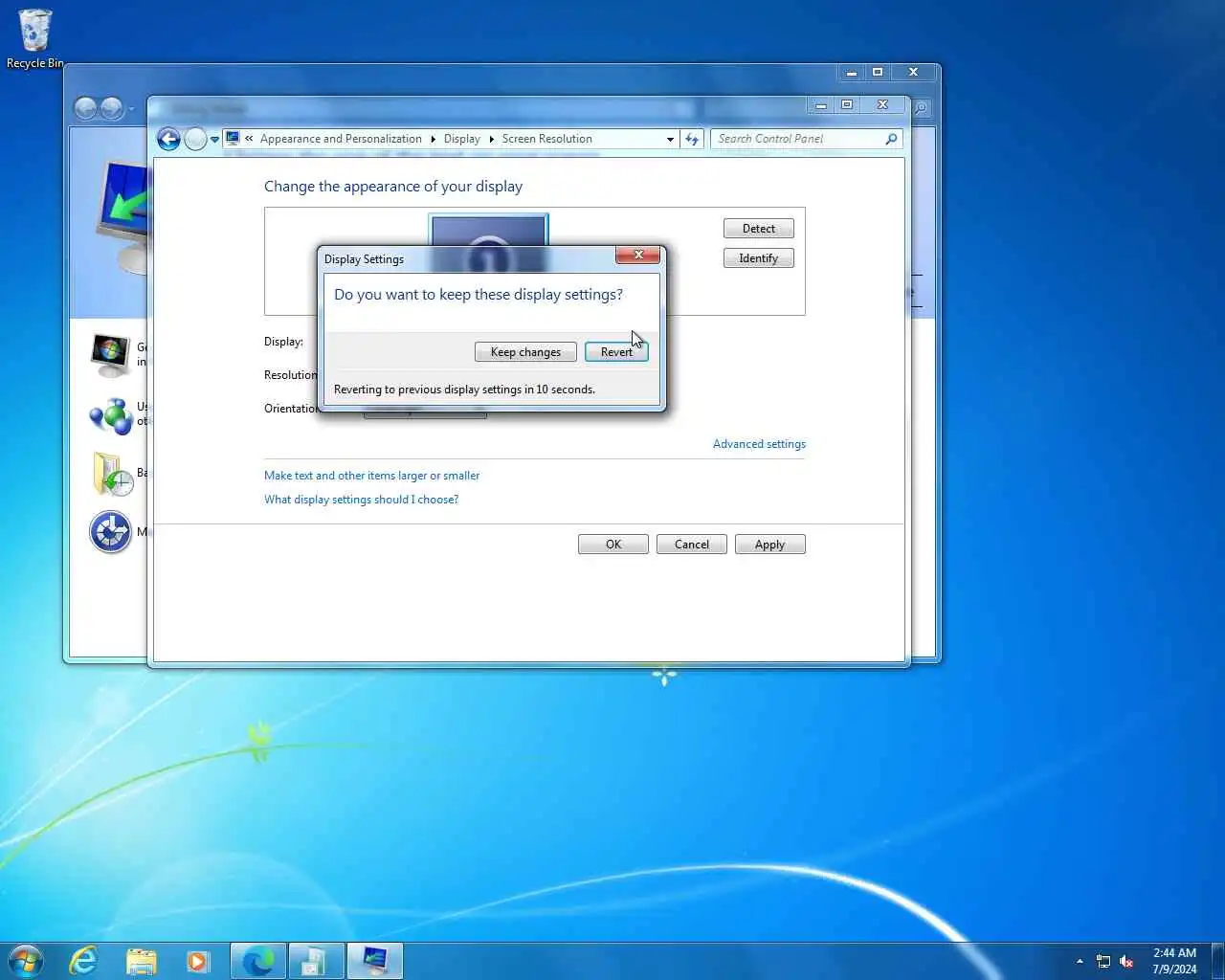Revert the display settings
1225x980 pixels.
tap(616, 352)
